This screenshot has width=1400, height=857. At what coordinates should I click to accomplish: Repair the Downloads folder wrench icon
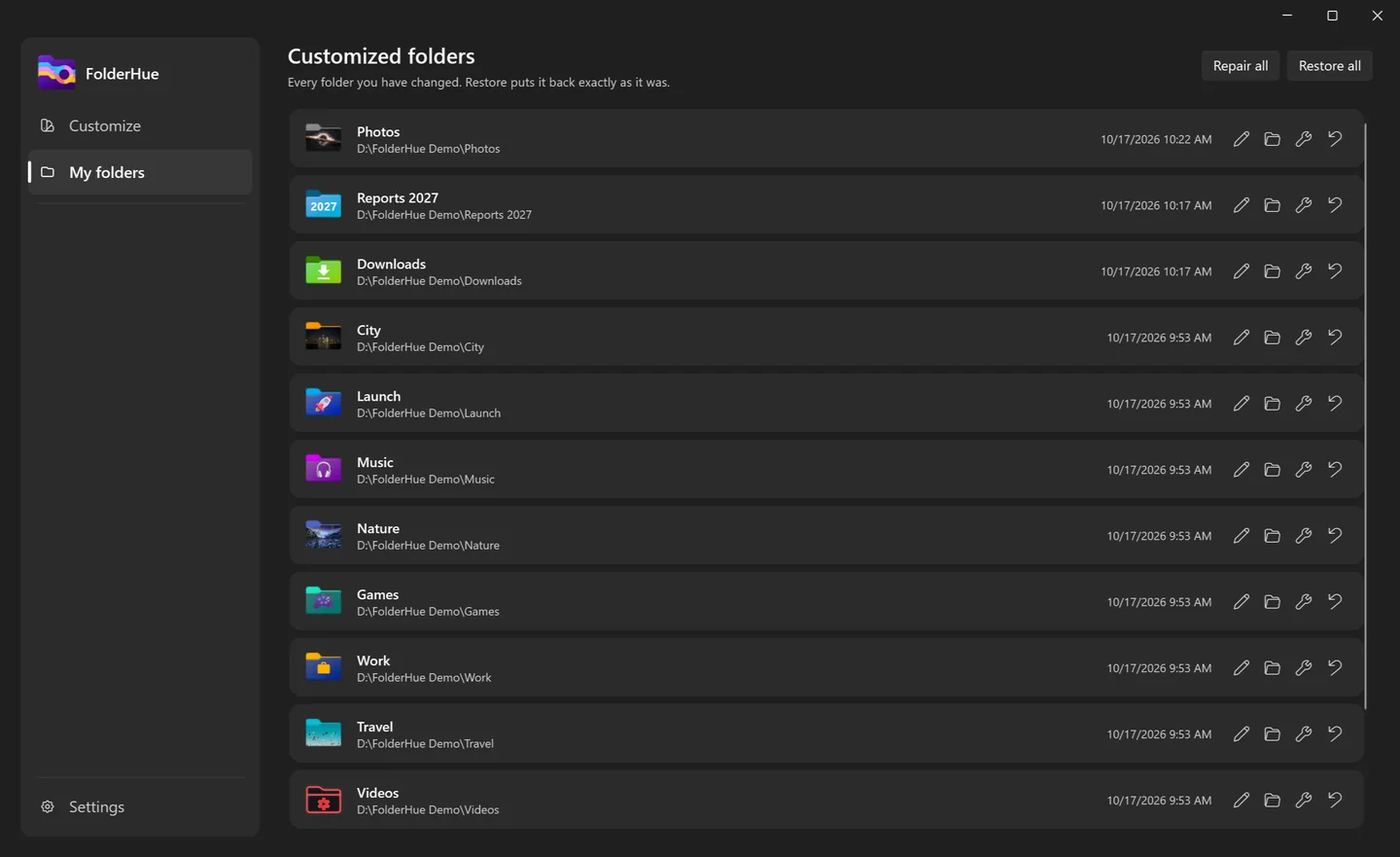tap(1303, 271)
